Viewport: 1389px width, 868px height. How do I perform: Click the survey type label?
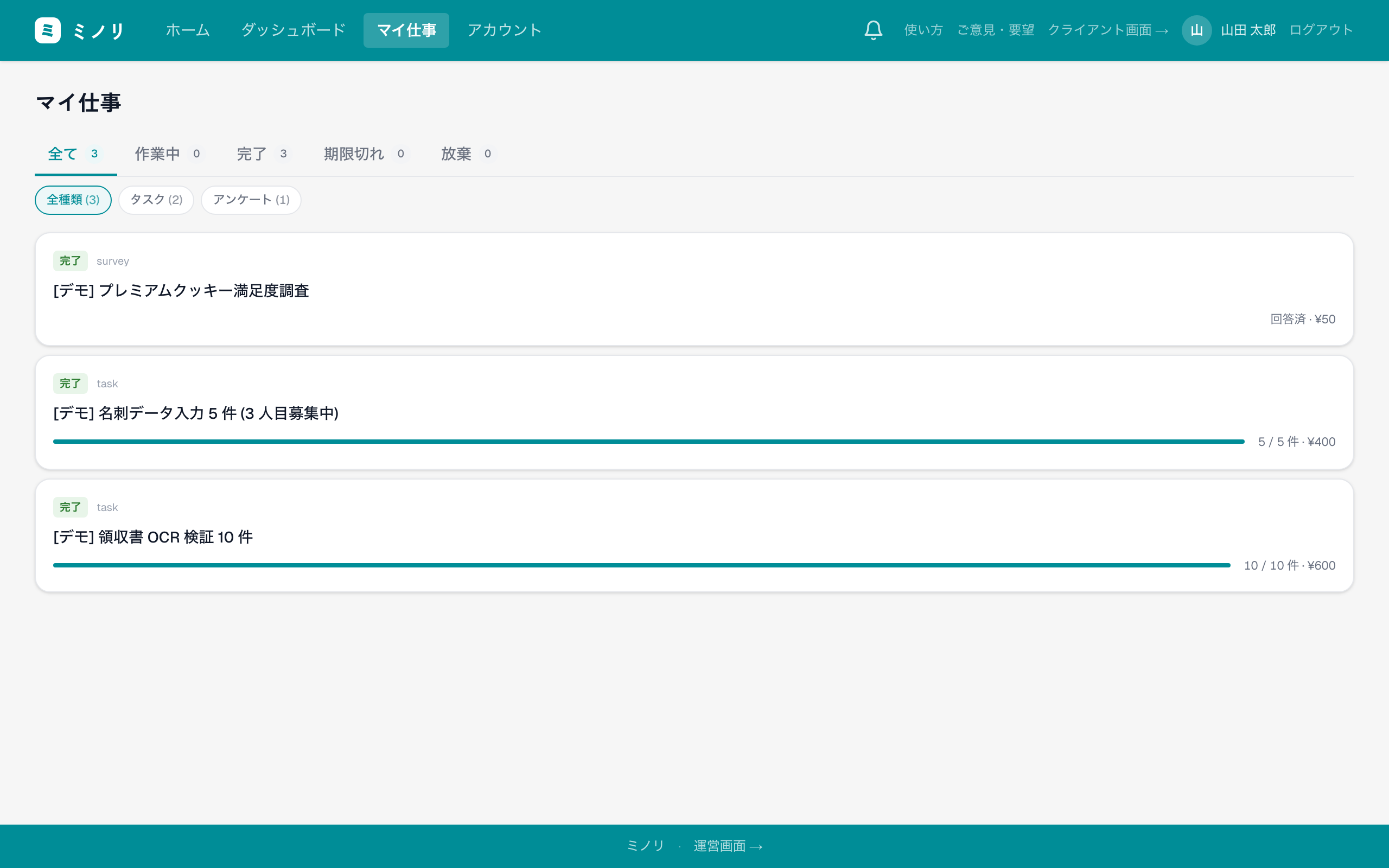(112, 261)
